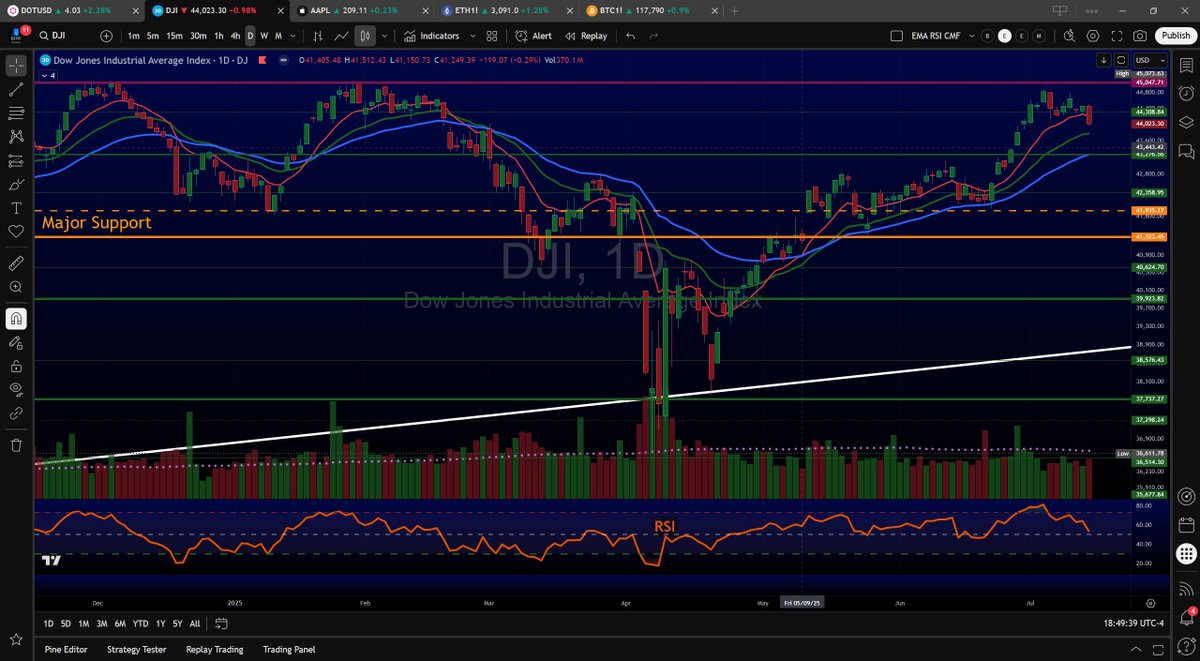The width and height of the screenshot is (1200, 661).
Task: Add symbol to compare with plus icon
Action: coord(108,35)
